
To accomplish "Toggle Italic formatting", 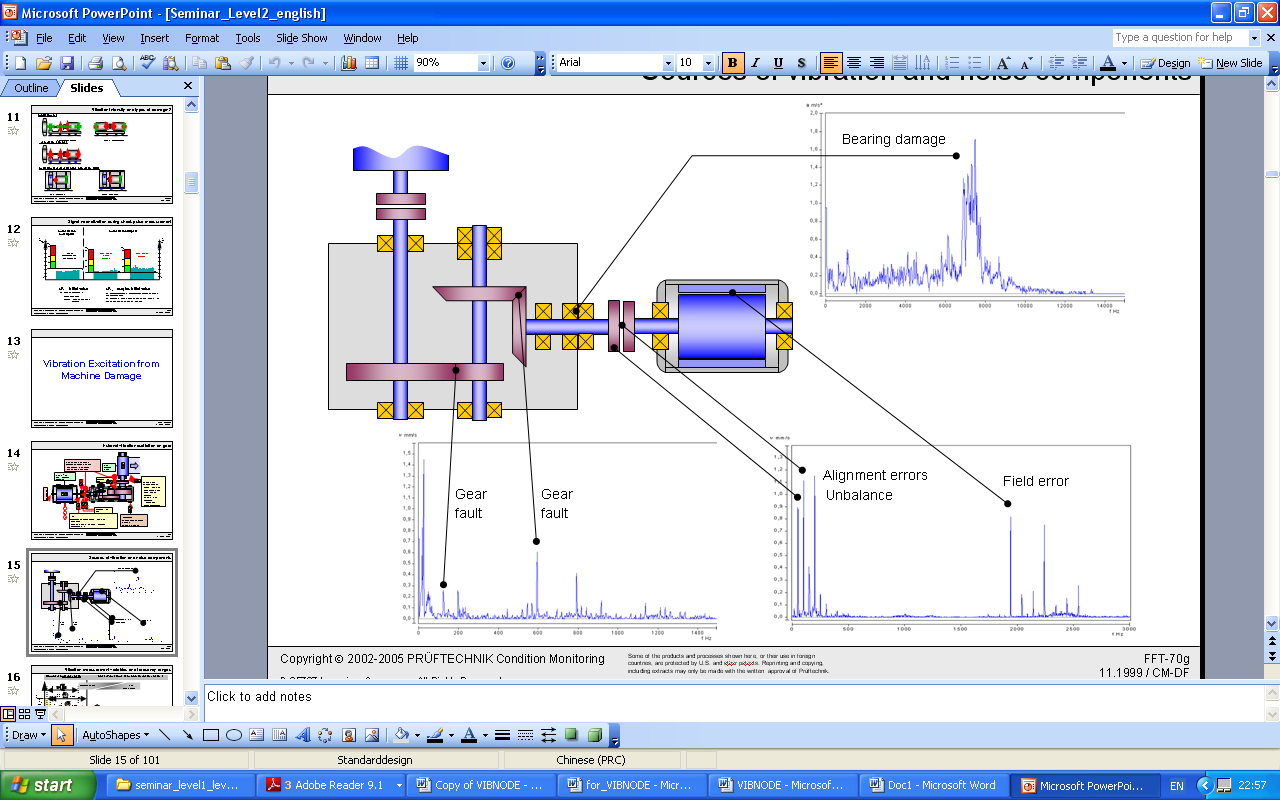I will [x=755, y=63].
